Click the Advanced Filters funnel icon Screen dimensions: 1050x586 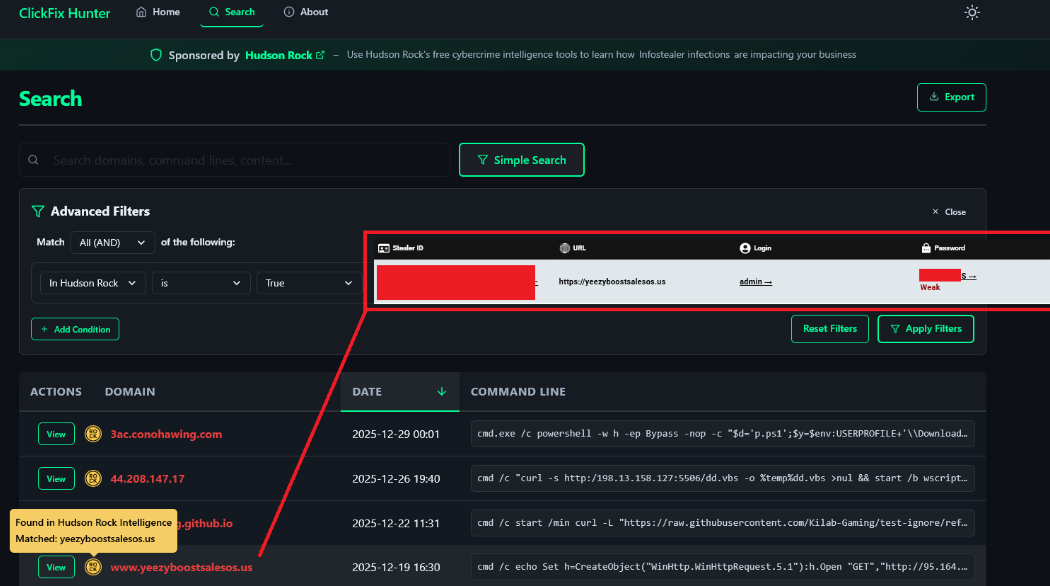(38, 211)
